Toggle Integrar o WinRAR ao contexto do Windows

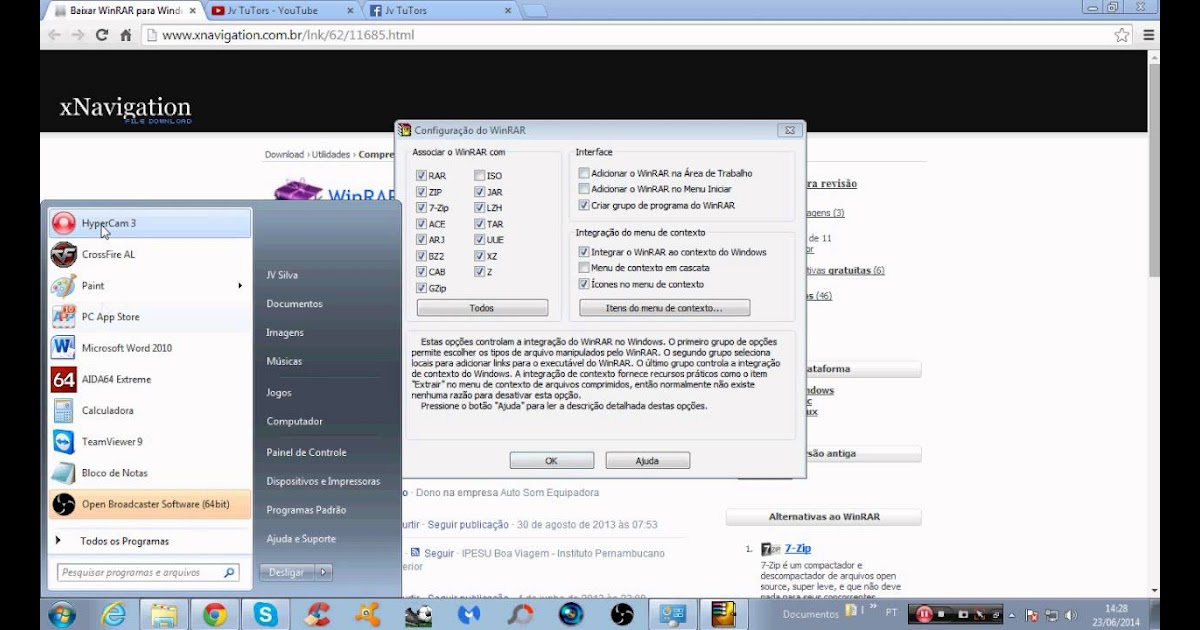tap(584, 252)
